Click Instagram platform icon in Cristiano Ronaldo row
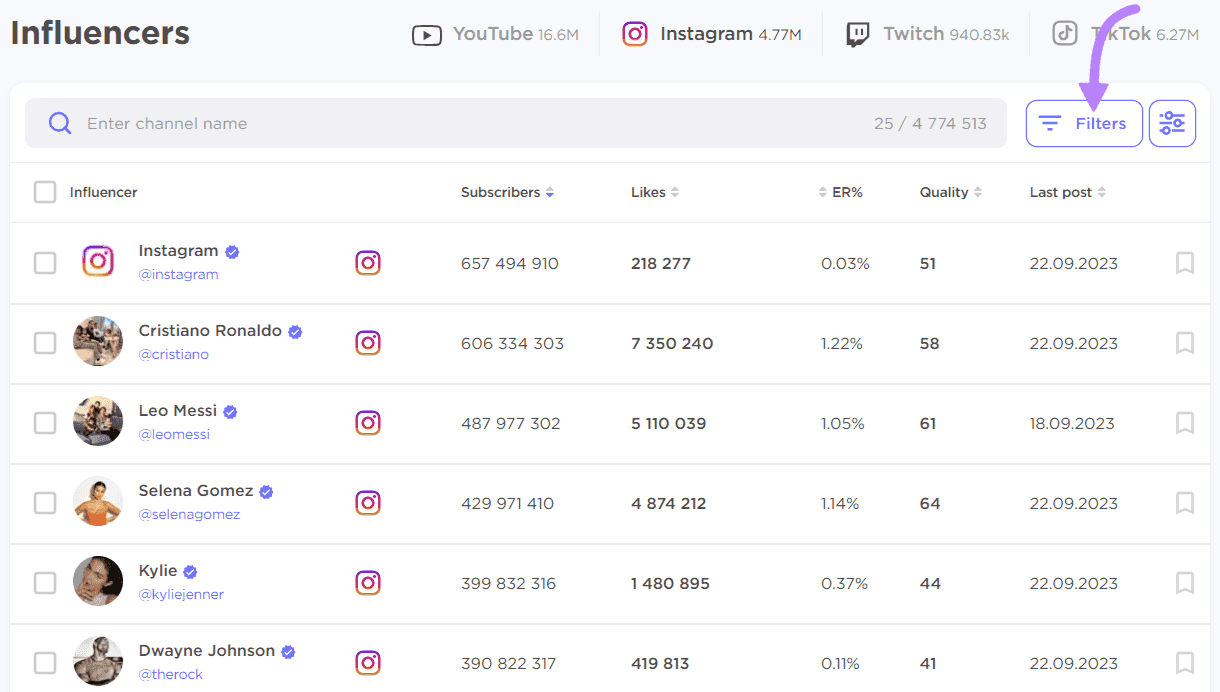1220x692 pixels. tap(368, 343)
